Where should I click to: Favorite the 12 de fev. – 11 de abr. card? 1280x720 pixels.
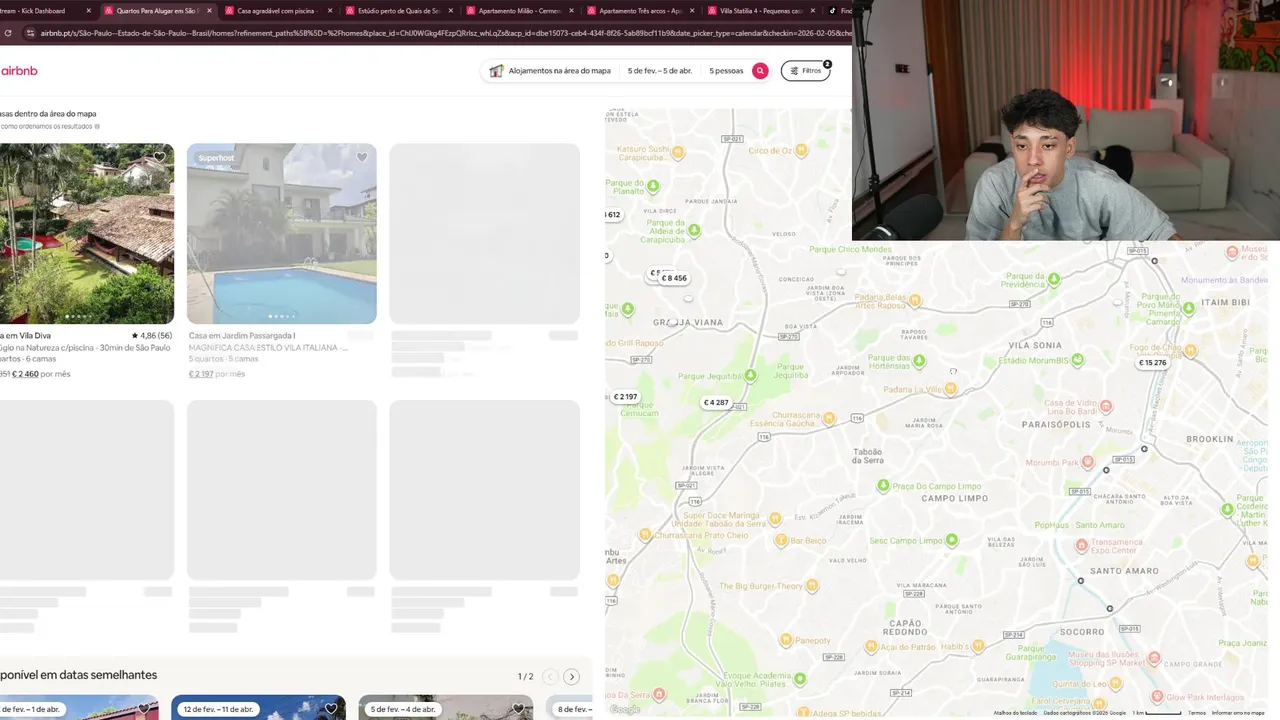[331, 709]
